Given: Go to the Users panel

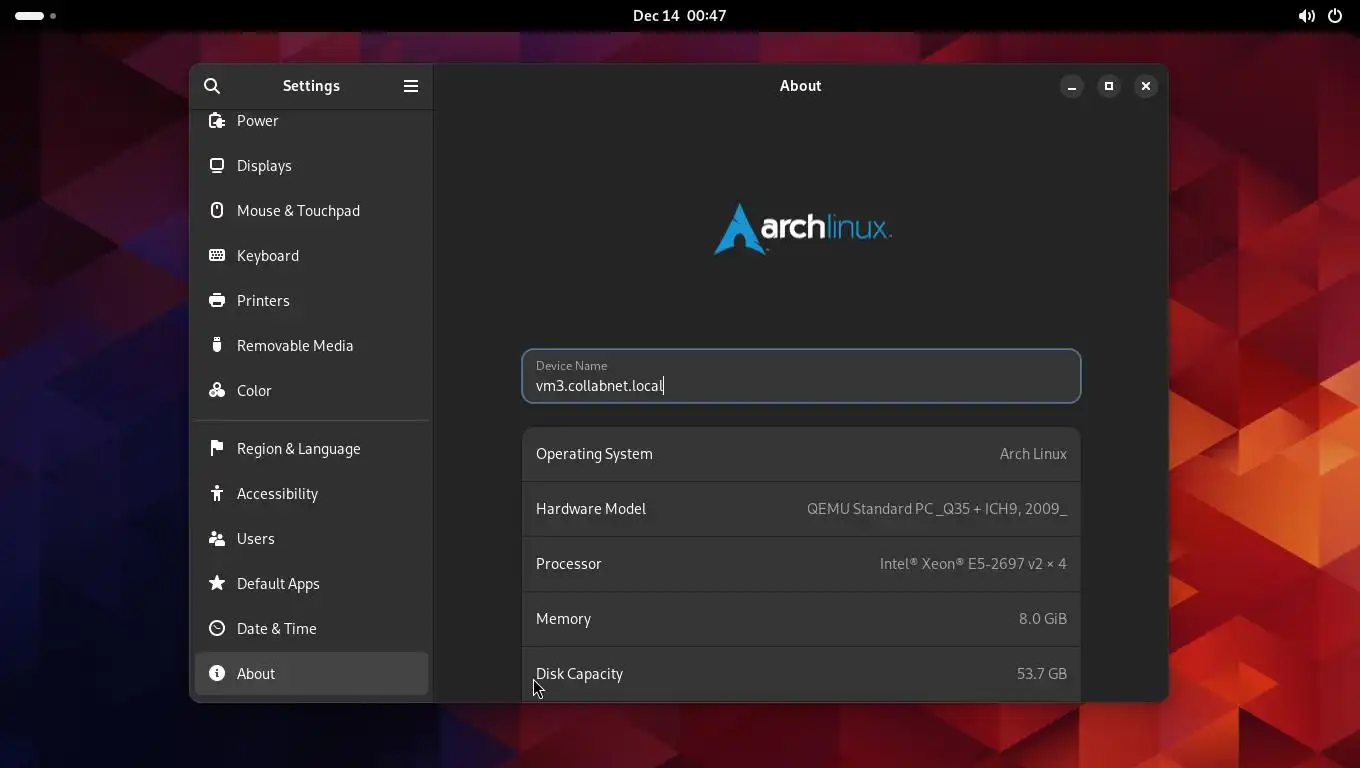Looking at the screenshot, I should click(x=312, y=539).
